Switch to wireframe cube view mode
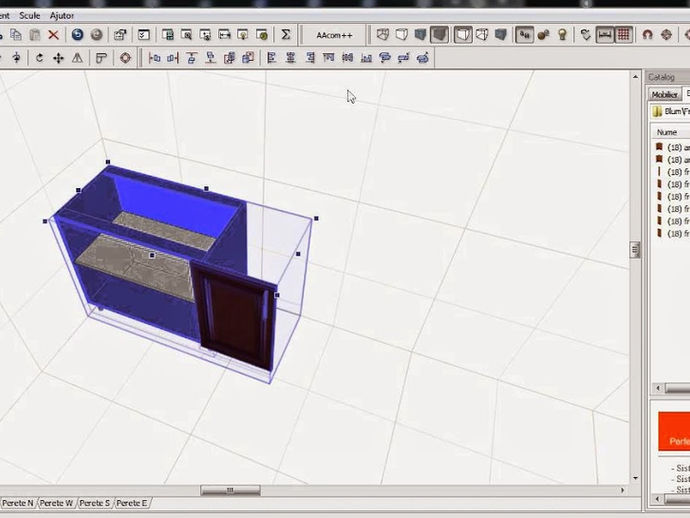The height and width of the screenshot is (518, 690). pos(383,34)
